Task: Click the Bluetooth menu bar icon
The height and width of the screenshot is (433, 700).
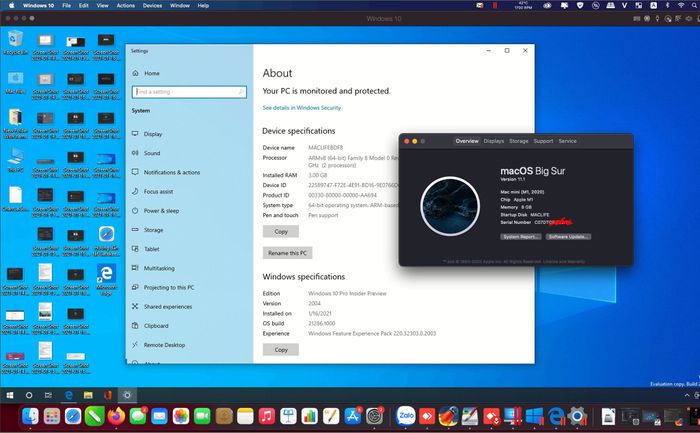Action: (x=667, y=5)
